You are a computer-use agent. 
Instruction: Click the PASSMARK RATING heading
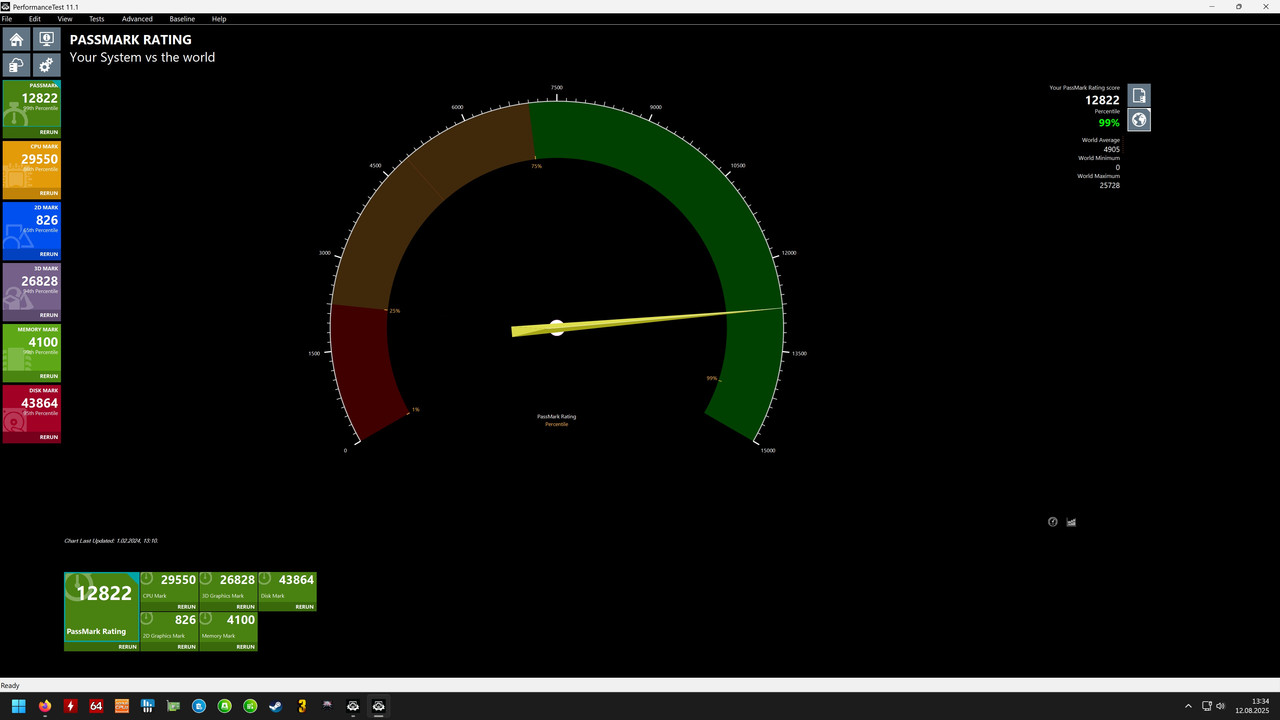130,40
